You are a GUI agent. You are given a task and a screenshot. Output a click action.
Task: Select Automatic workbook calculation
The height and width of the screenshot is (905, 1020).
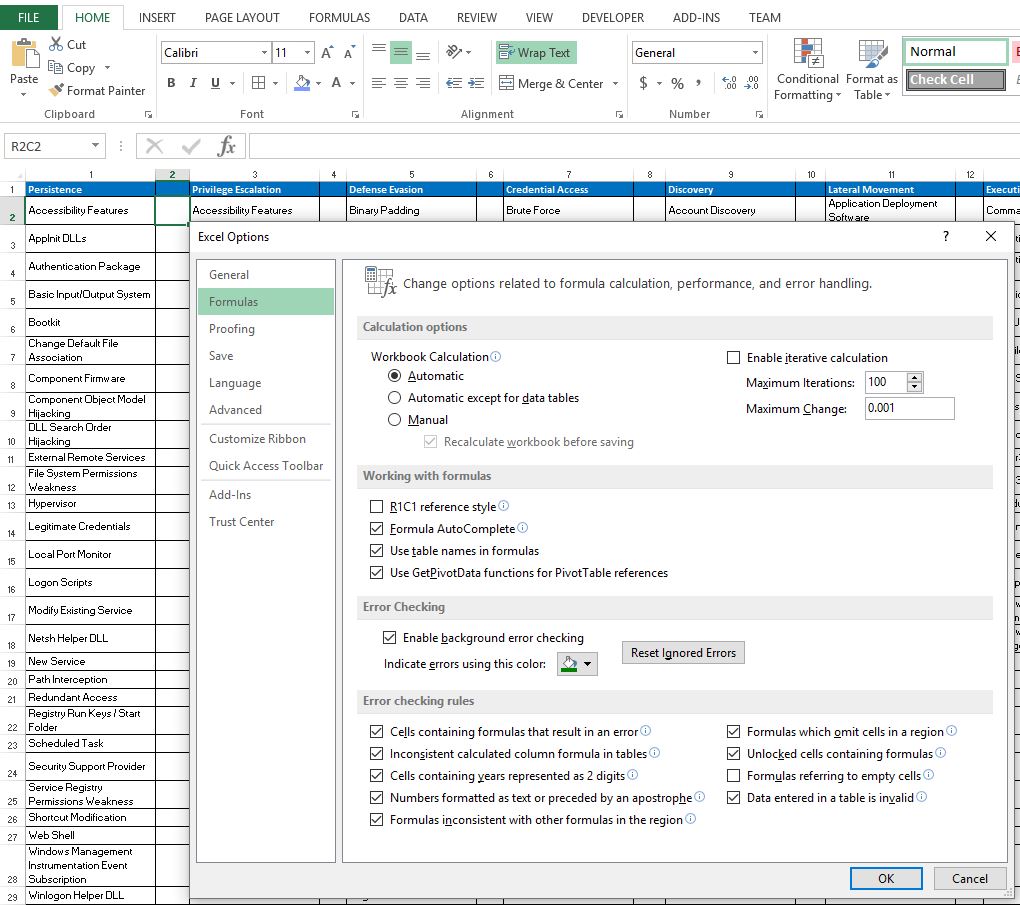[x=394, y=376]
